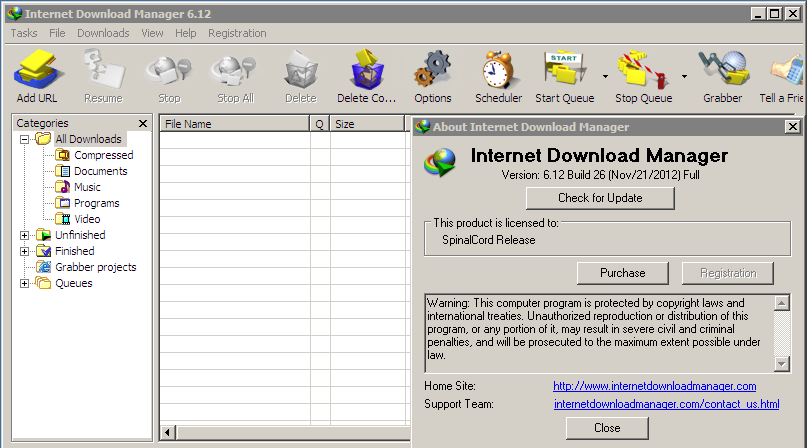Expand the Finished tree node

tap(24, 251)
